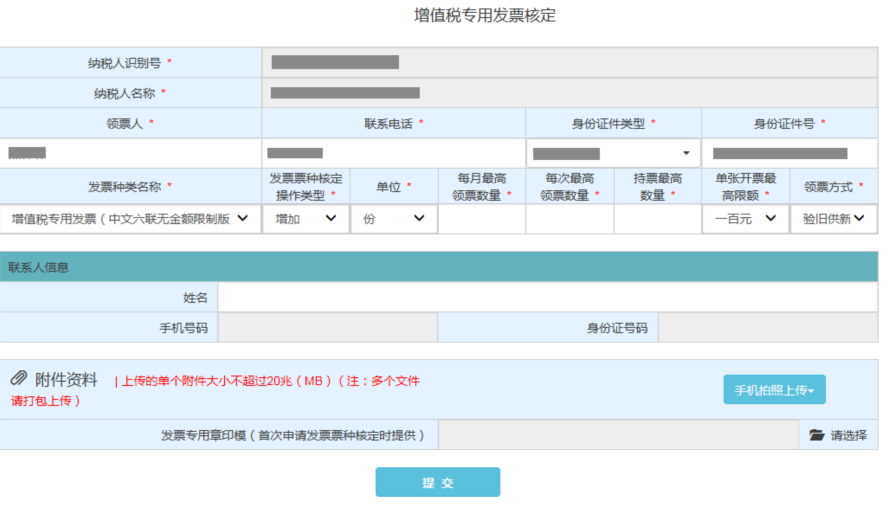Image resolution: width=888 pixels, height=508 pixels.
Task: Click the 请选择 file chooser link
Action: [x=848, y=436]
